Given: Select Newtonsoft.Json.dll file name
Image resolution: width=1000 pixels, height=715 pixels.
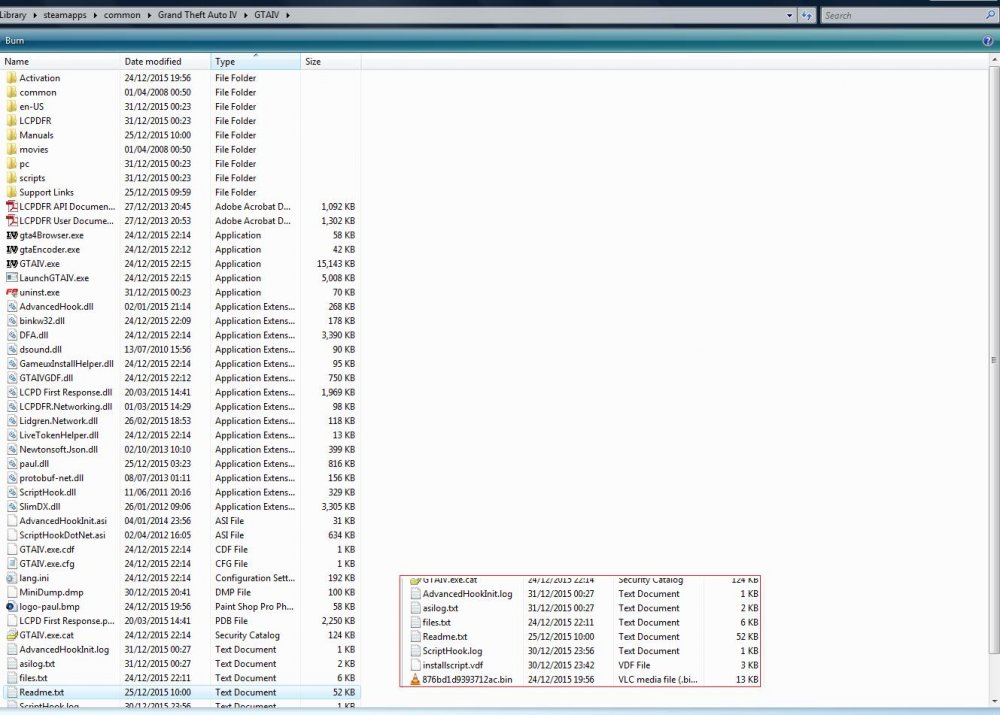Looking at the screenshot, I should (59, 450).
